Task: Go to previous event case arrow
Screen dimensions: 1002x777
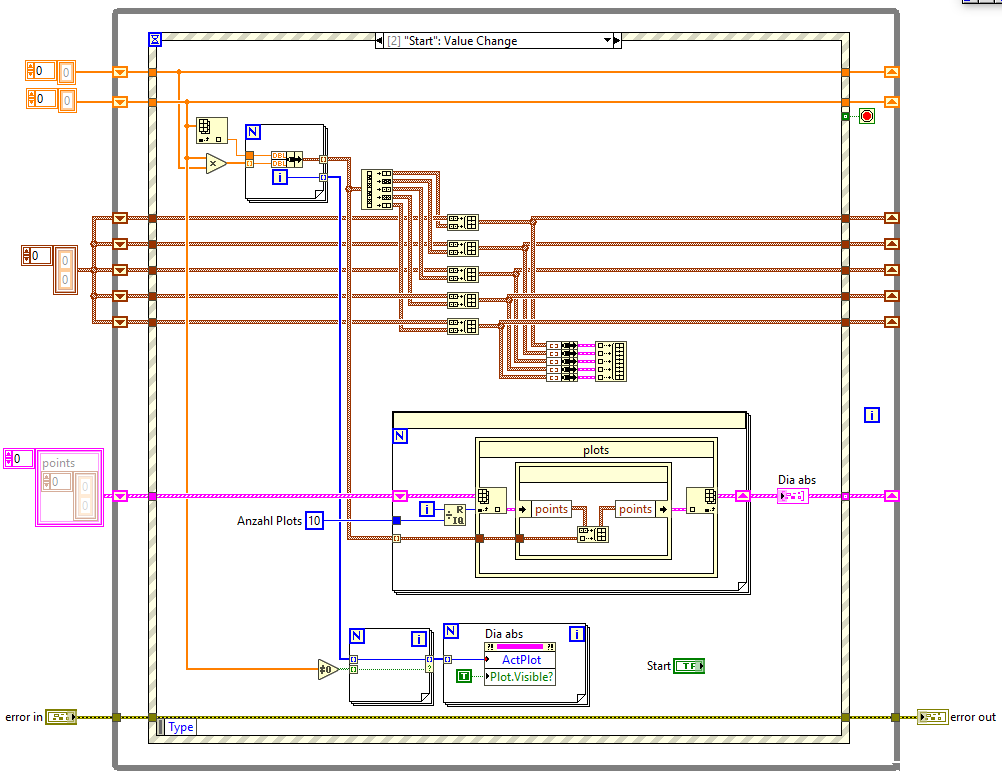Action: click(380, 40)
